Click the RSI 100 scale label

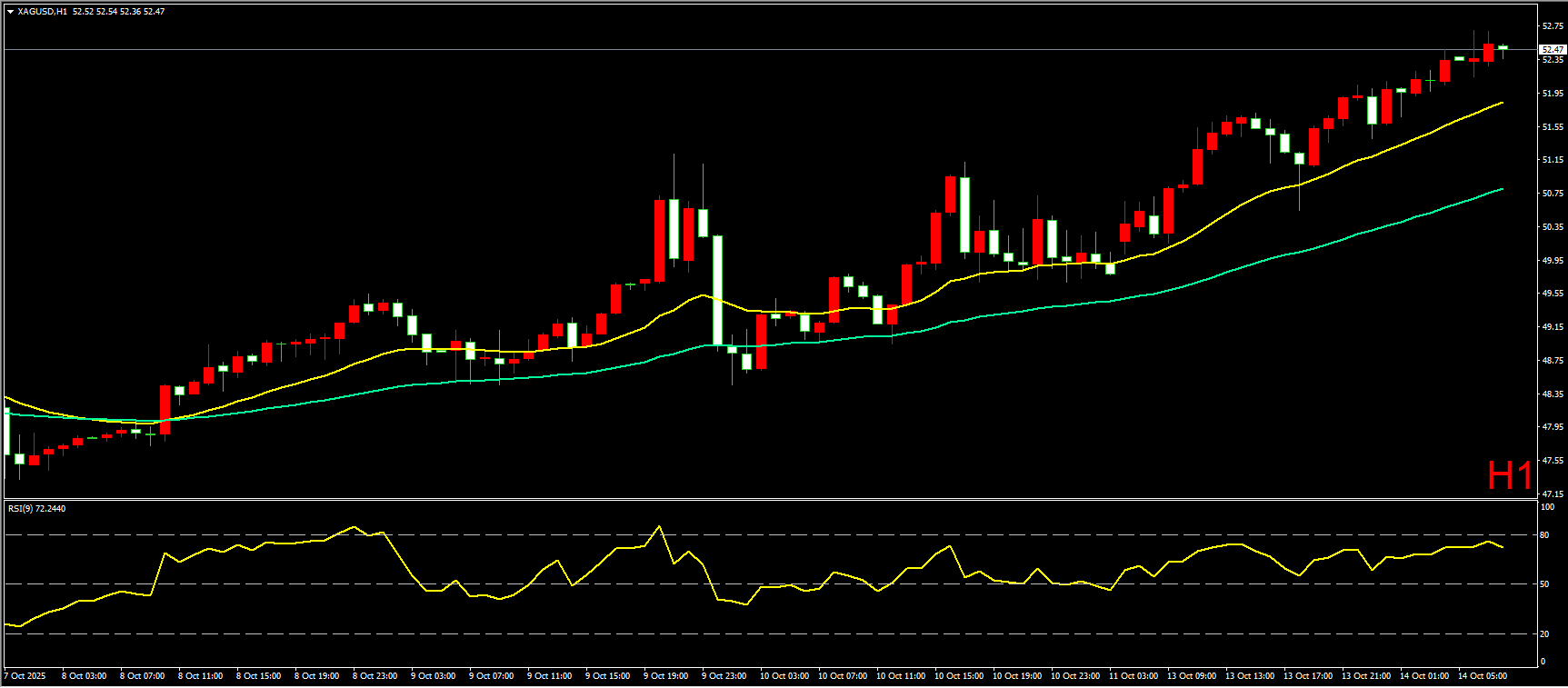(1546, 507)
